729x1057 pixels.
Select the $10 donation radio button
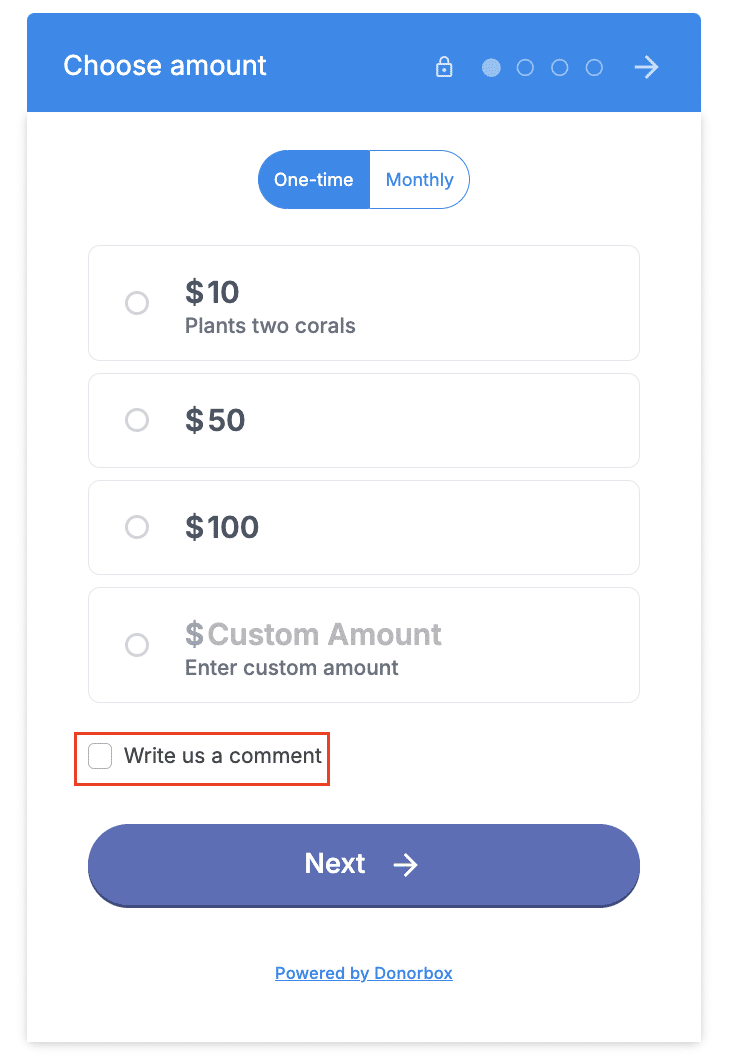[x=137, y=302]
